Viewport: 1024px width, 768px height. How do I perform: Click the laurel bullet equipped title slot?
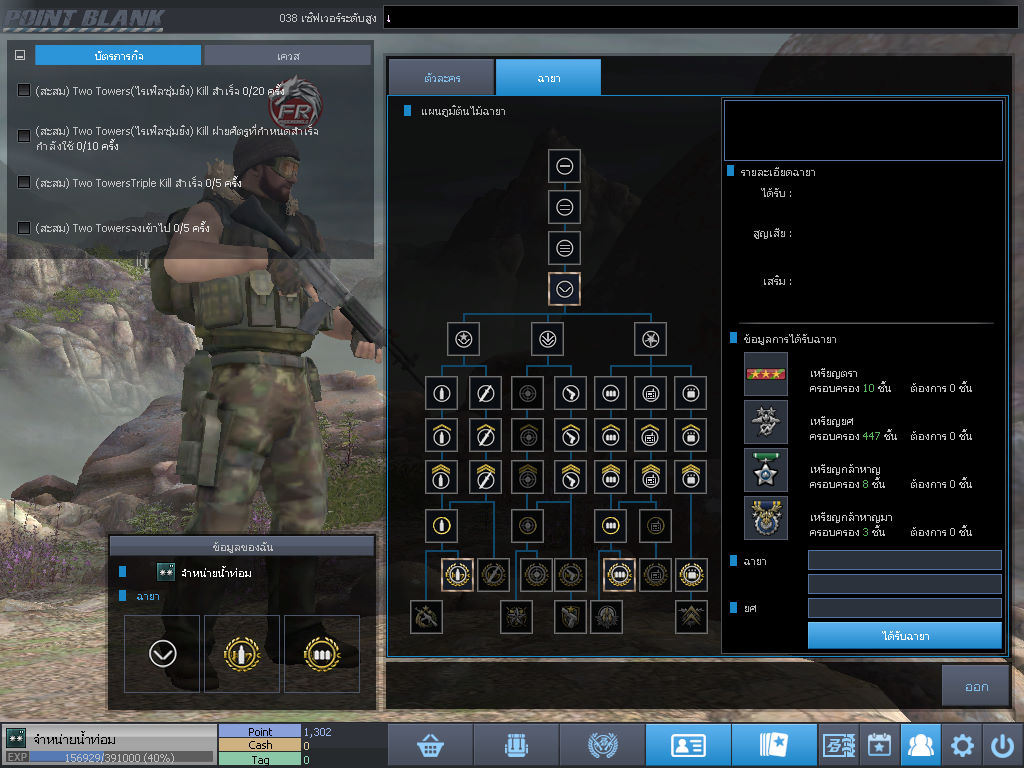[x=242, y=654]
